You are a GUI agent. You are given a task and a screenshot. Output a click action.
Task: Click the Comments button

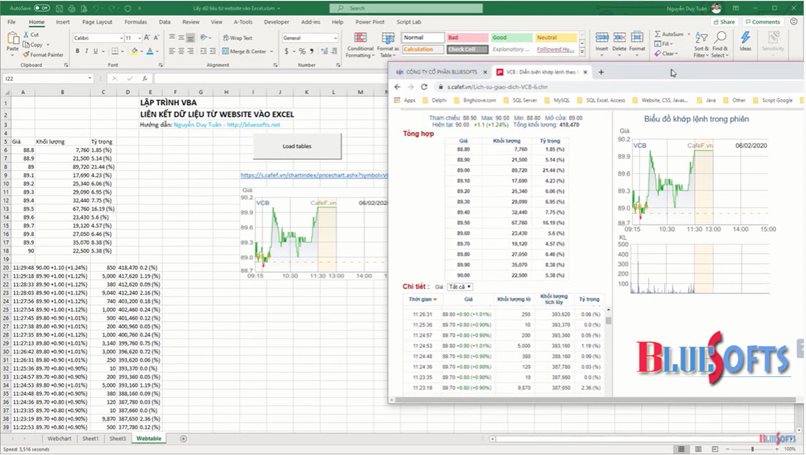[x=763, y=22]
